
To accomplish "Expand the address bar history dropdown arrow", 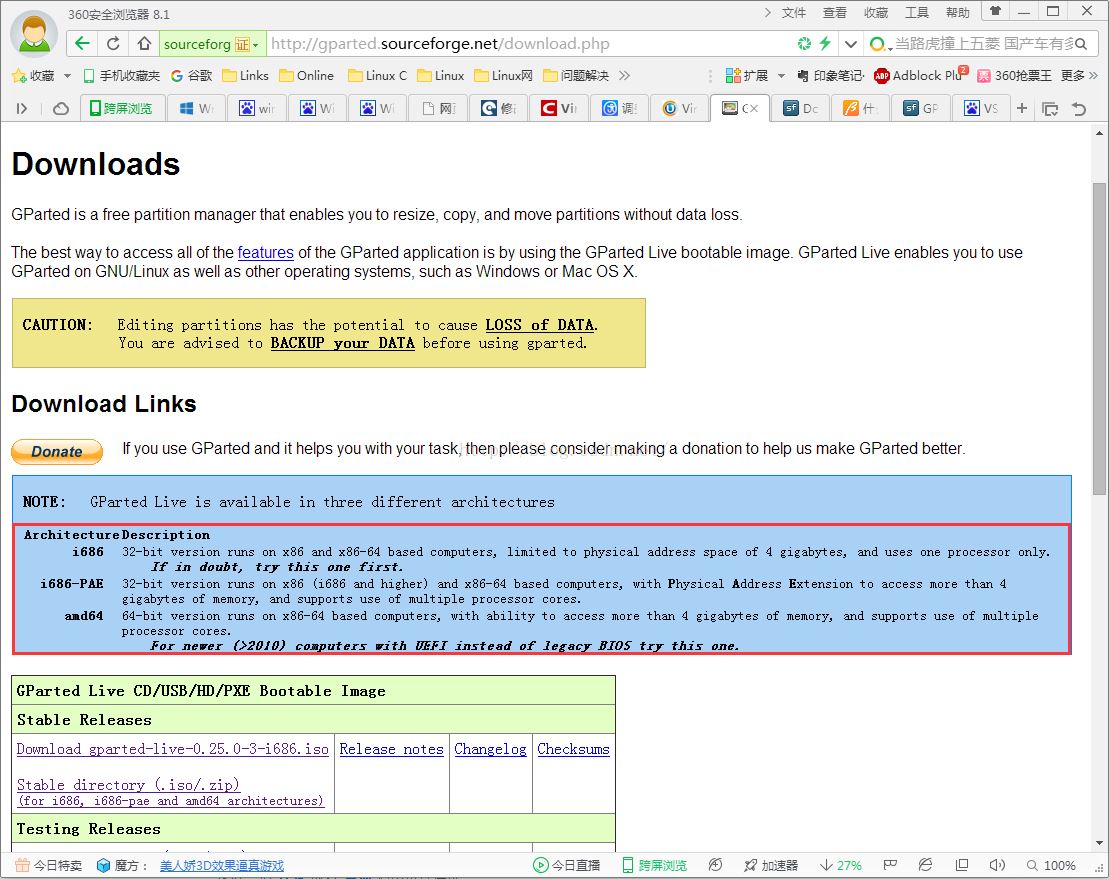I will (x=850, y=44).
